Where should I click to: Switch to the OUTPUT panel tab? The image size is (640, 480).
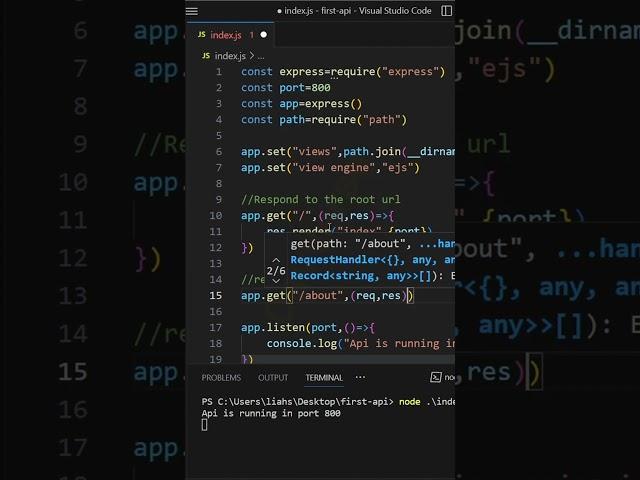click(x=273, y=378)
